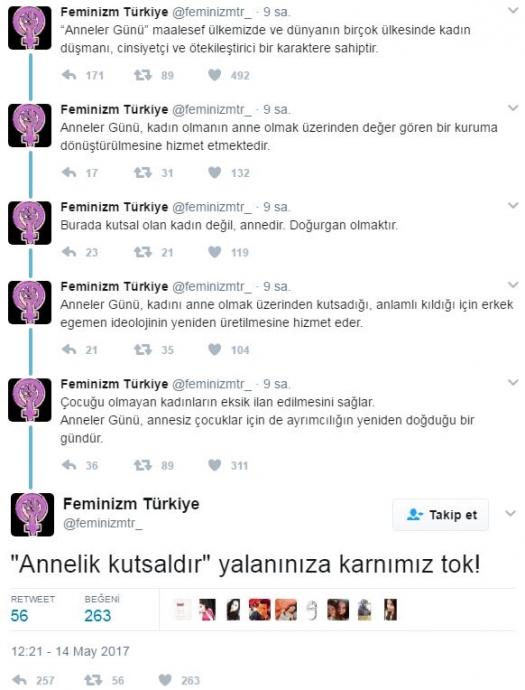Reply to the main tweet with 257 replies

coord(20,680)
